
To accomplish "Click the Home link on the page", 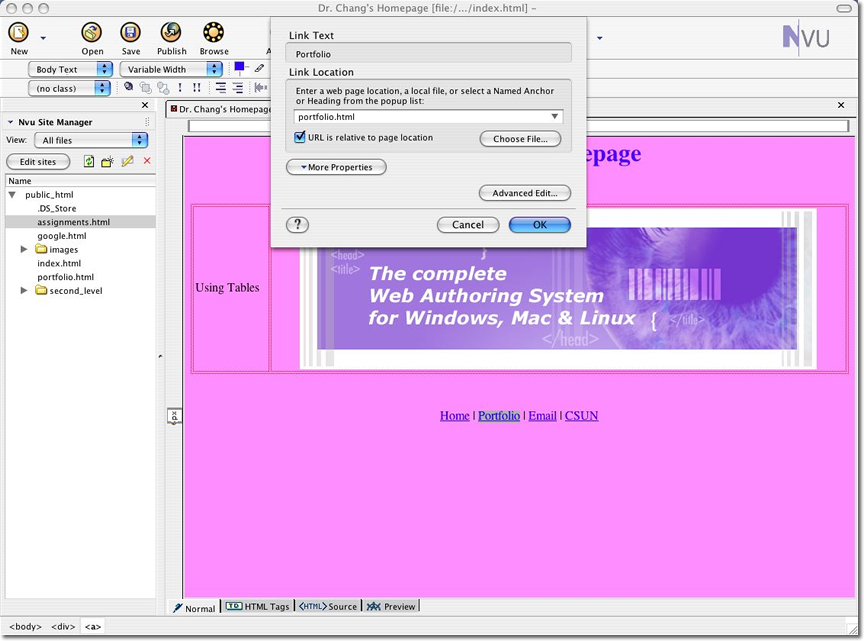I will [x=455, y=416].
